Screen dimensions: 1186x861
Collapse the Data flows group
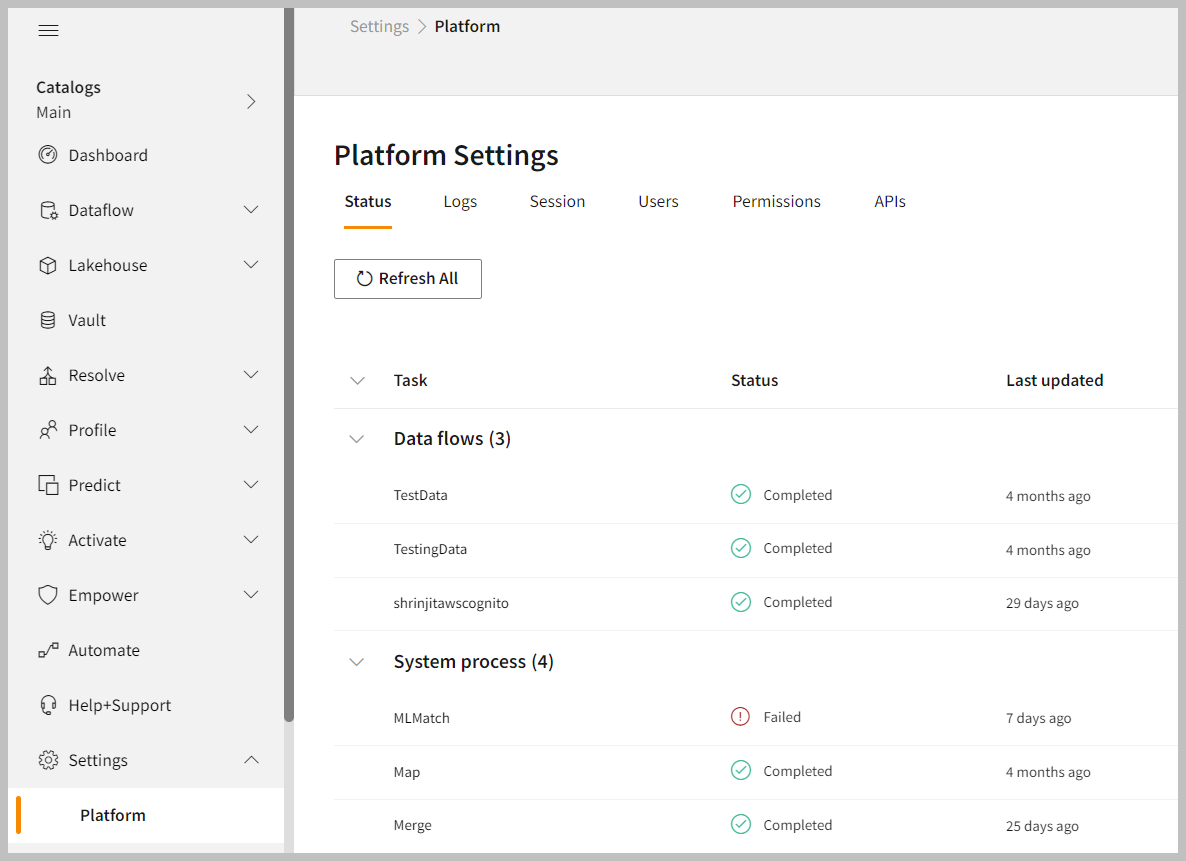(x=357, y=439)
